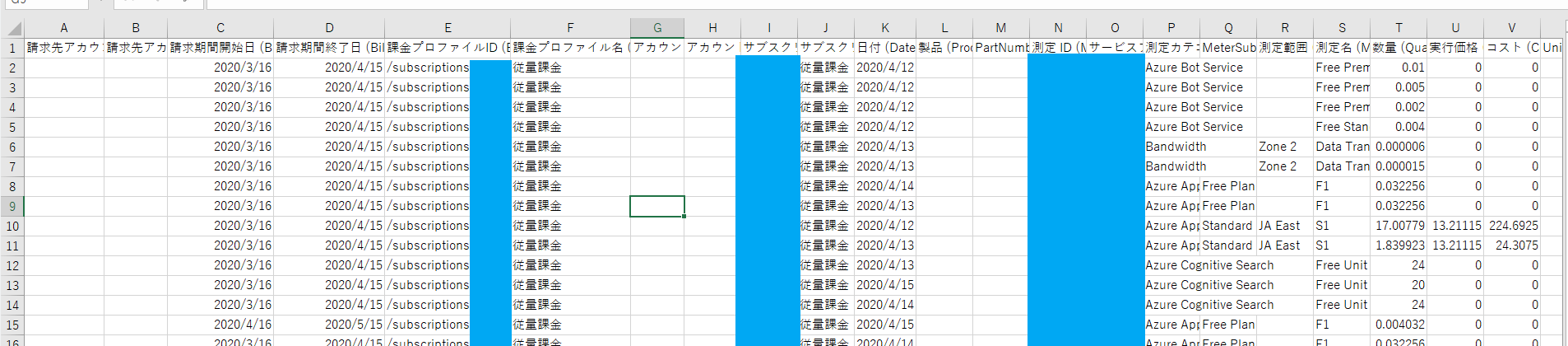The width and height of the screenshot is (1568, 346).
Task: Click the MeterSub header cell in Q1
Action: point(1227,48)
